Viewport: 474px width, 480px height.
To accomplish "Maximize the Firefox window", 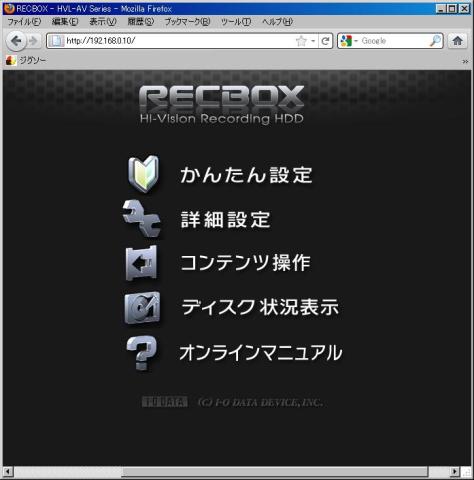I will click(452, 9).
